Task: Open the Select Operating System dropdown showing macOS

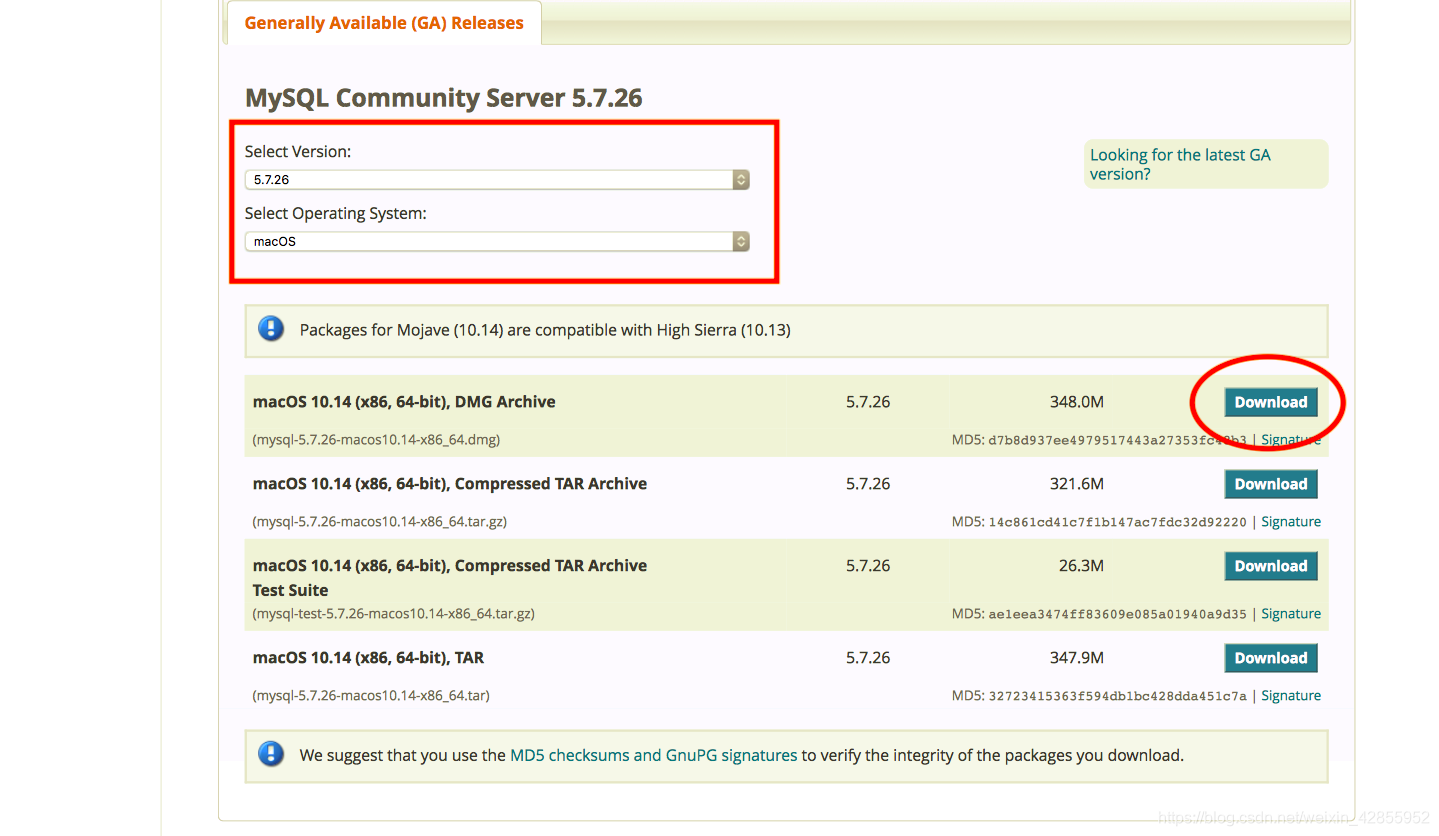Action: (497, 242)
